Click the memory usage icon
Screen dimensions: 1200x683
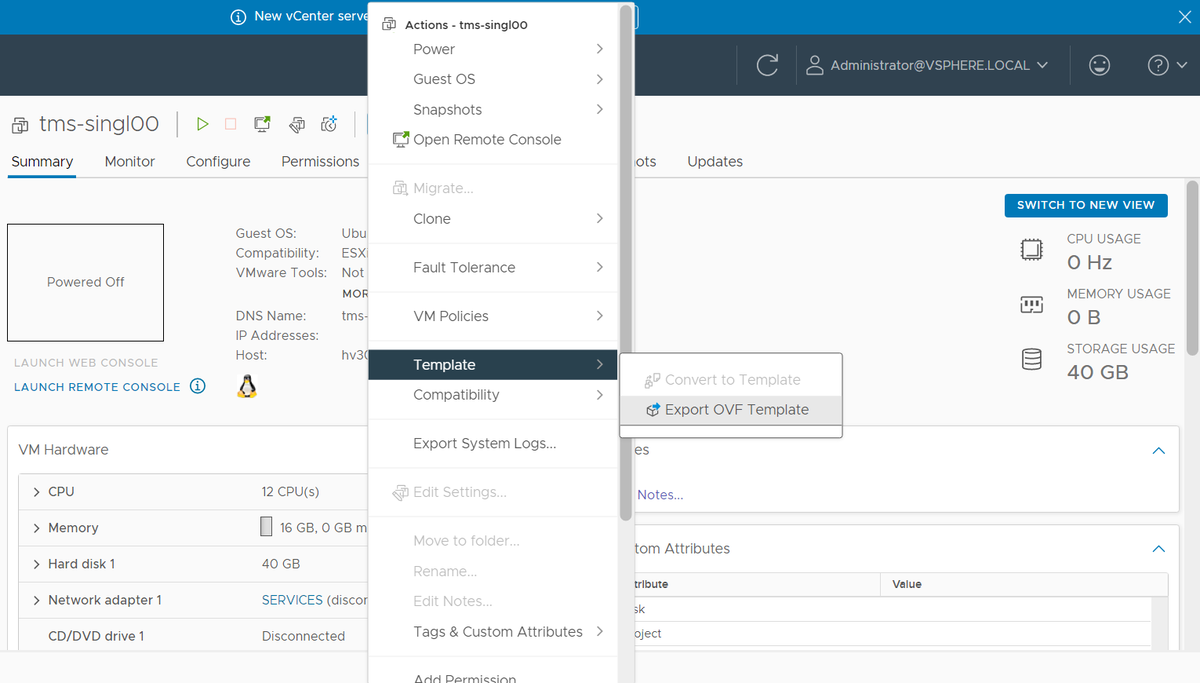point(1032,305)
